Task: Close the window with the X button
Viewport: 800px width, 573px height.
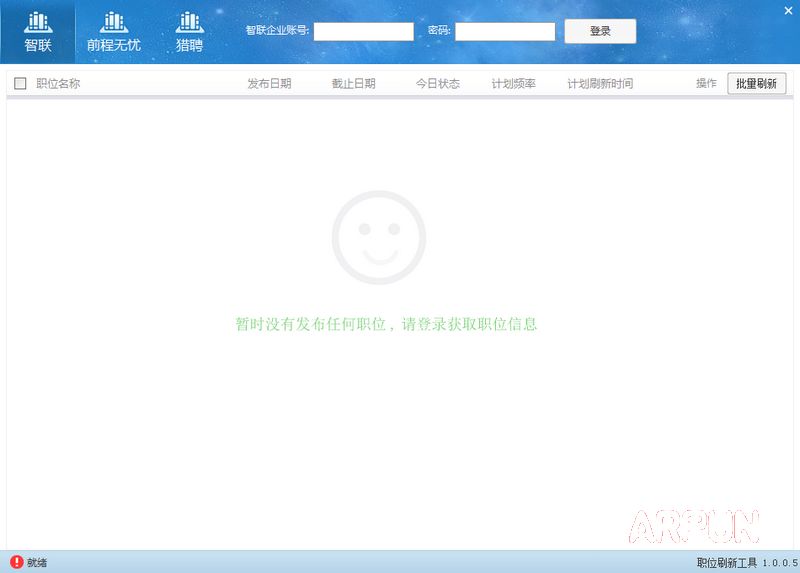Action: coord(788,9)
